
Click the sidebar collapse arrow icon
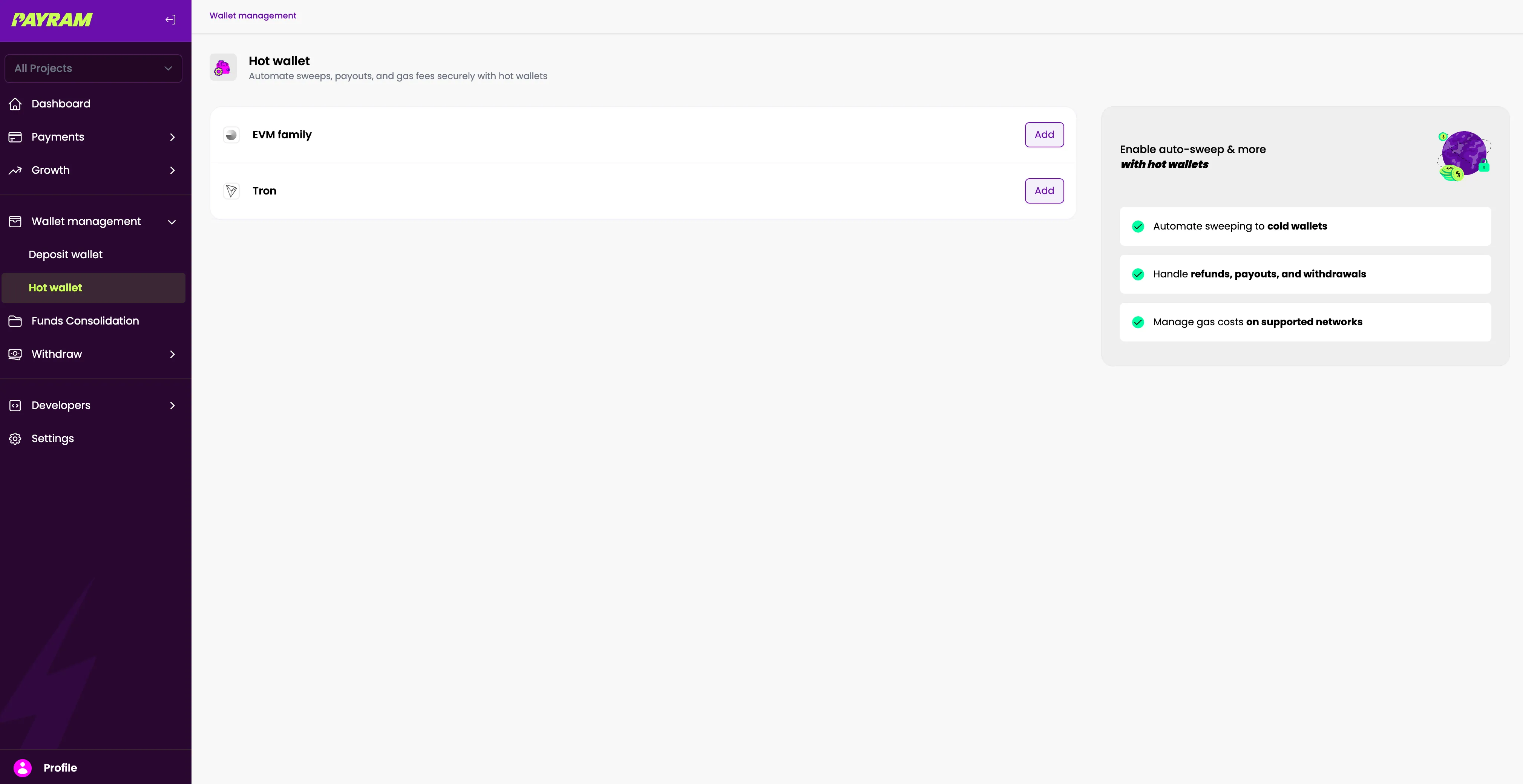click(x=170, y=20)
